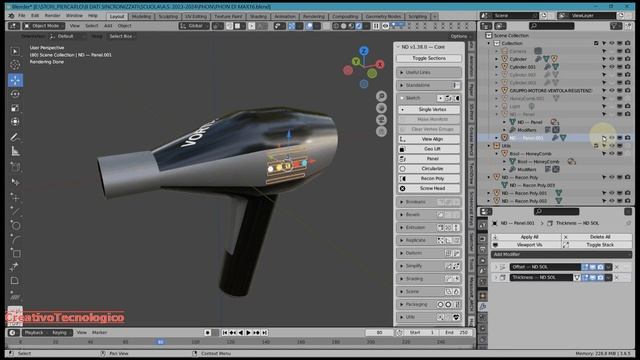Image resolution: width=640 pixels, height=360 pixels.
Task: Toggle eye visibility for ND — Recon Poly
Action: pos(612,178)
